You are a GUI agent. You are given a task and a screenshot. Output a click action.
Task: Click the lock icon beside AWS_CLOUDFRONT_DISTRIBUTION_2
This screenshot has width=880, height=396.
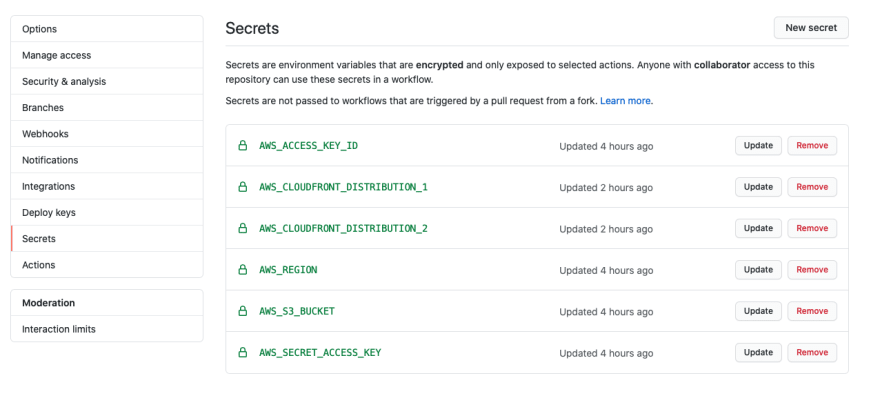[242, 228]
